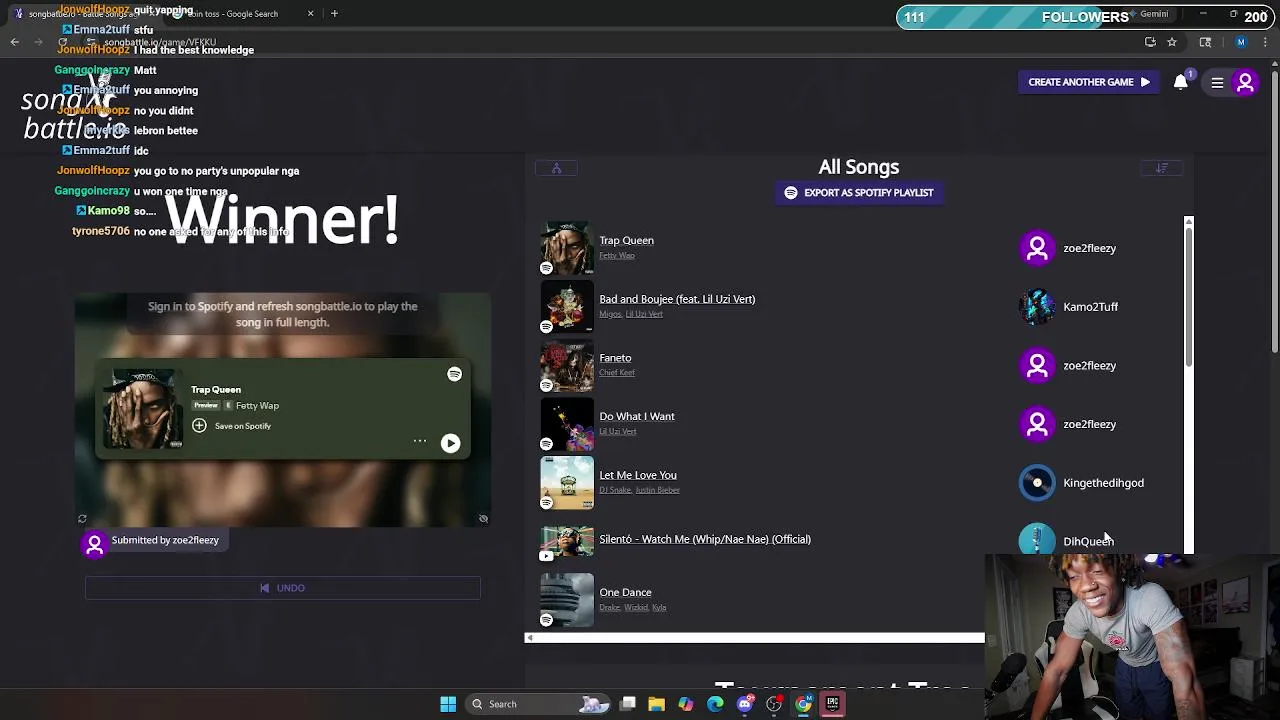This screenshot has width=1280, height=720.
Task: Switch to coin toss Google Search tab
Action: click(240, 14)
